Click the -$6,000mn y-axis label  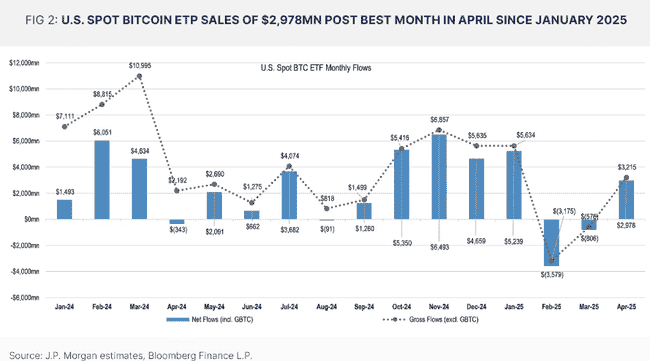24,298
